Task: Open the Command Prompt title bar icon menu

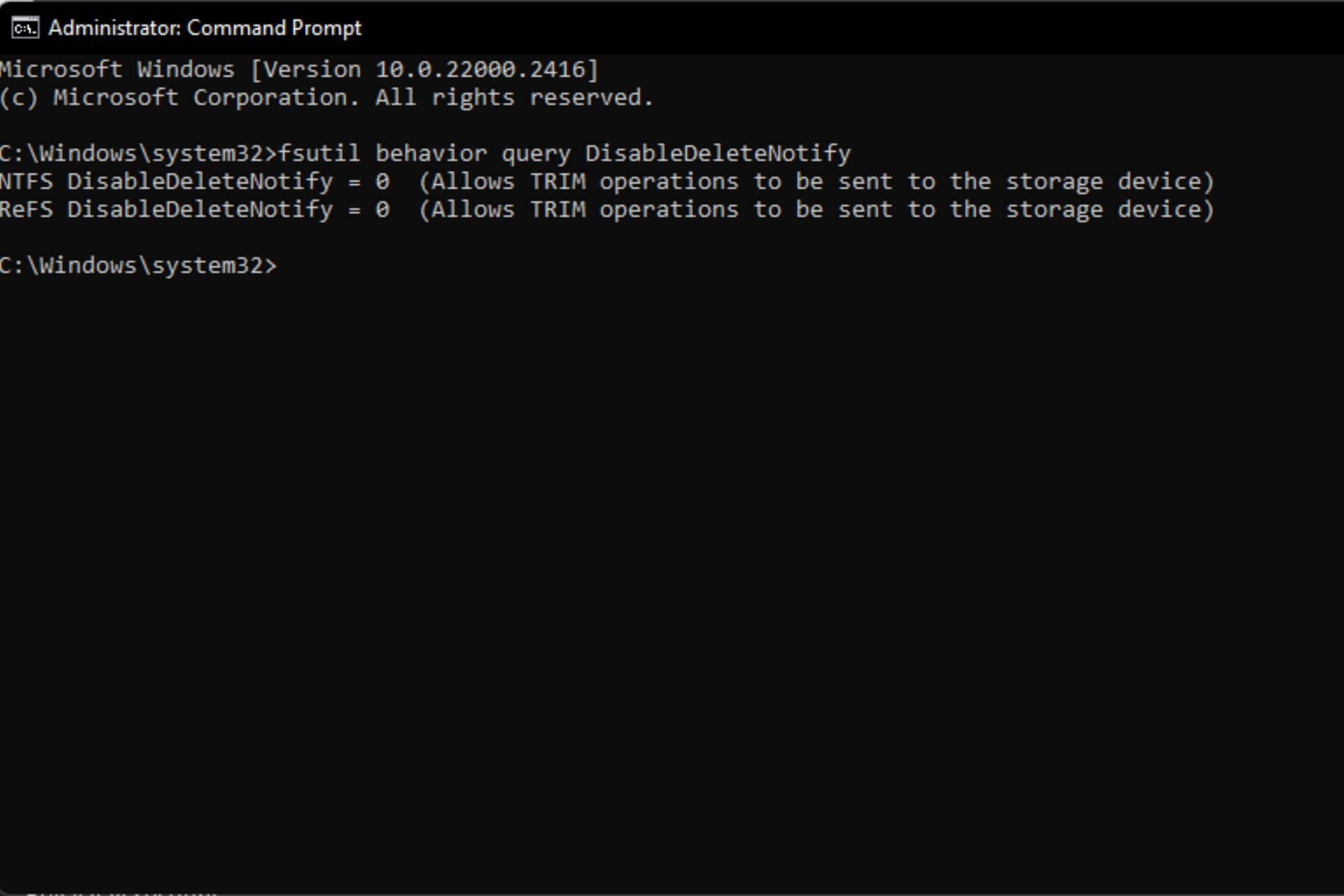Action: pos(25,28)
